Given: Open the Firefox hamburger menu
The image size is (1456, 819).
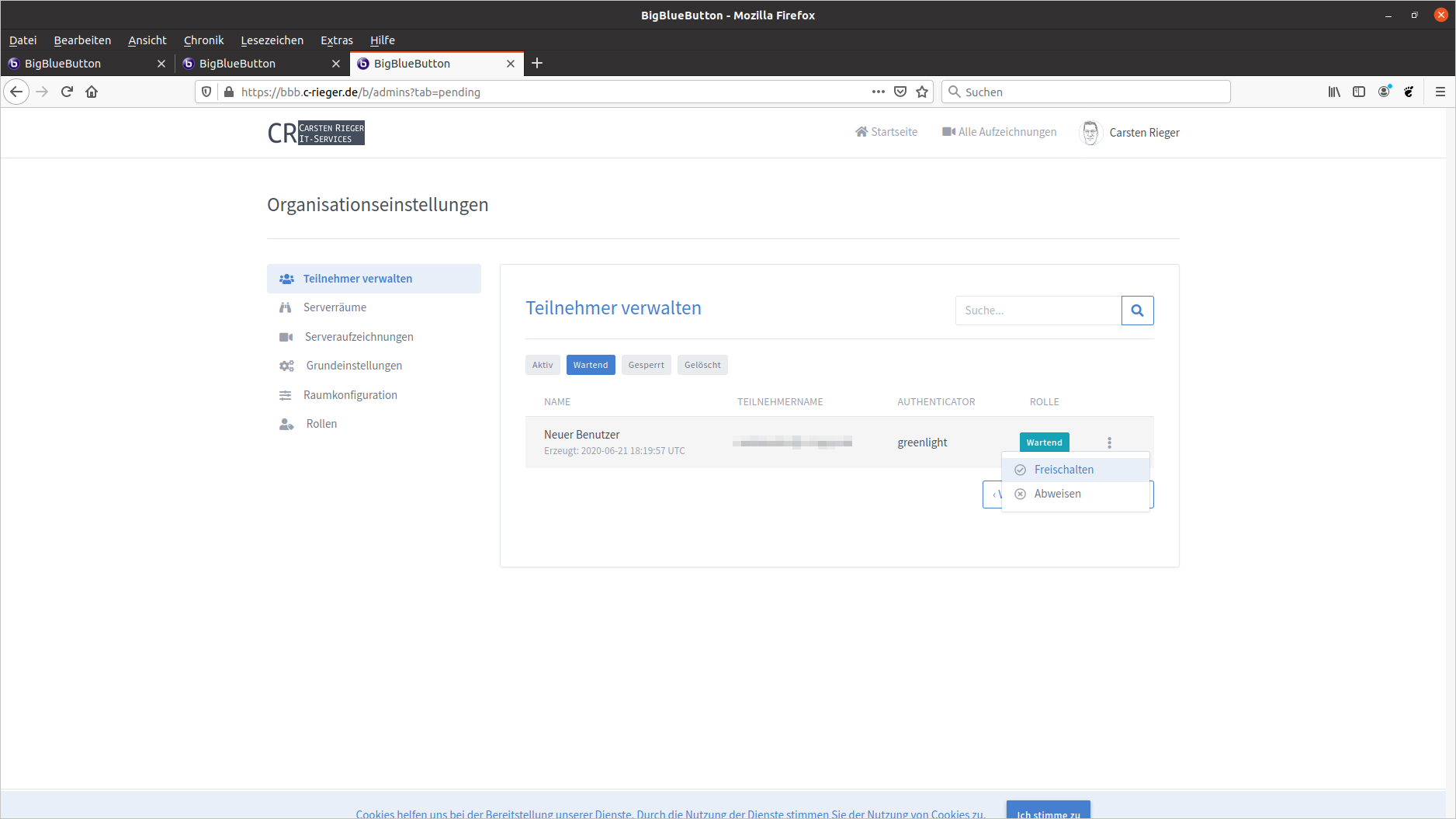Looking at the screenshot, I should click(1440, 92).
